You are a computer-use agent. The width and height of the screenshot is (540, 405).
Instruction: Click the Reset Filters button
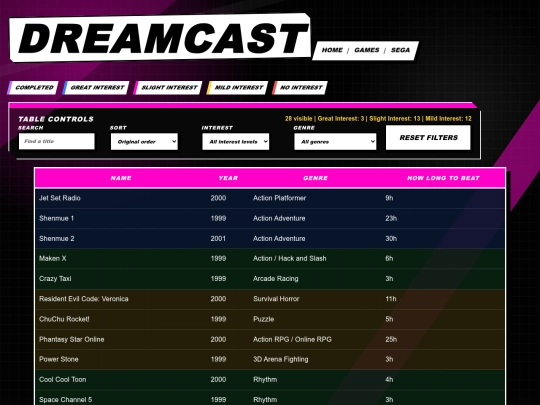(428, 138)
